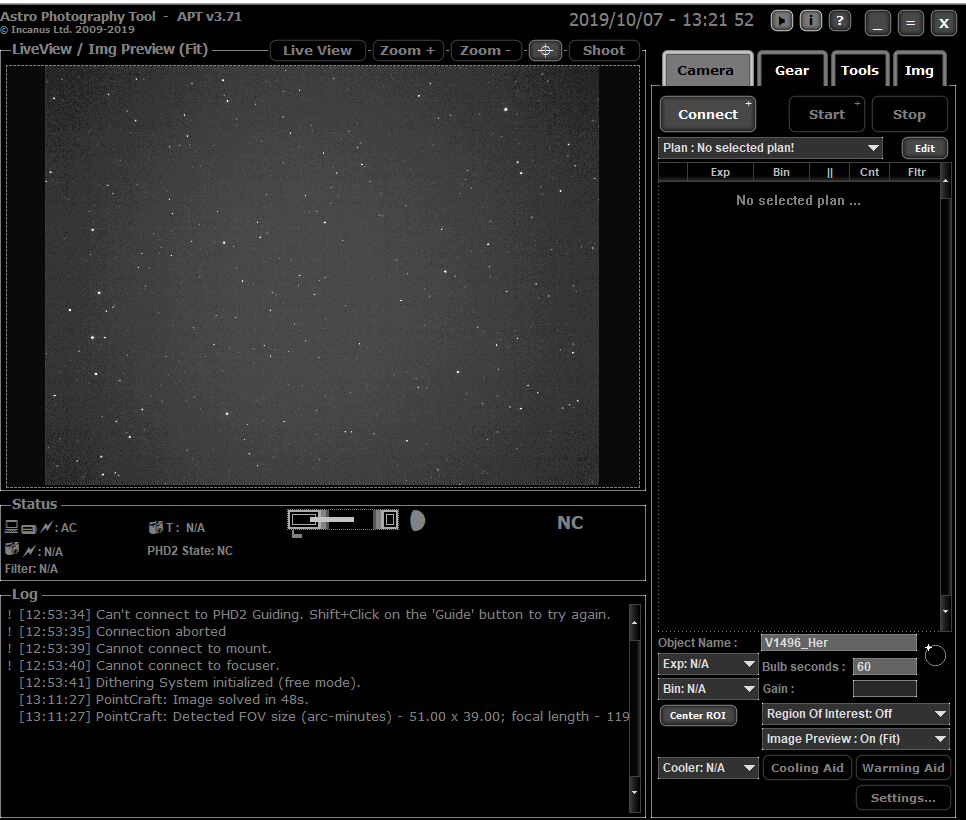Screen dimensions: 966x820
Task: Open the Cooler N/A dropdown
Action: pyautogui.click(x=708, y=768)
